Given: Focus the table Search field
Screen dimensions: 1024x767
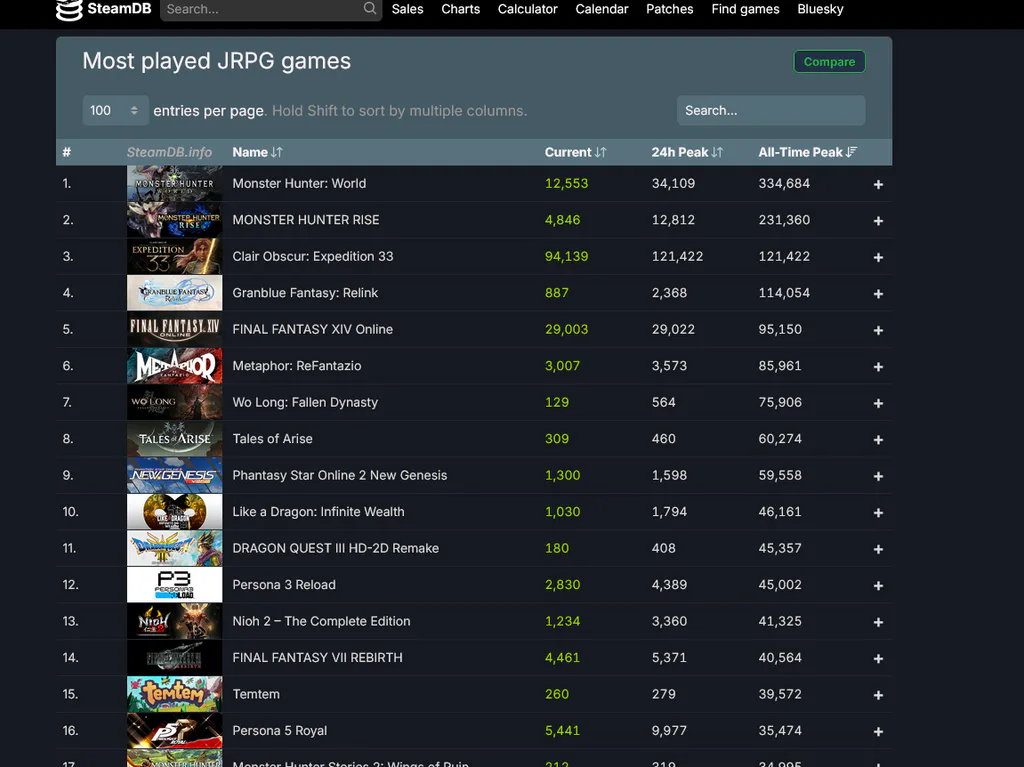Looking at the screenshot, I should click(x=771, y=110).
